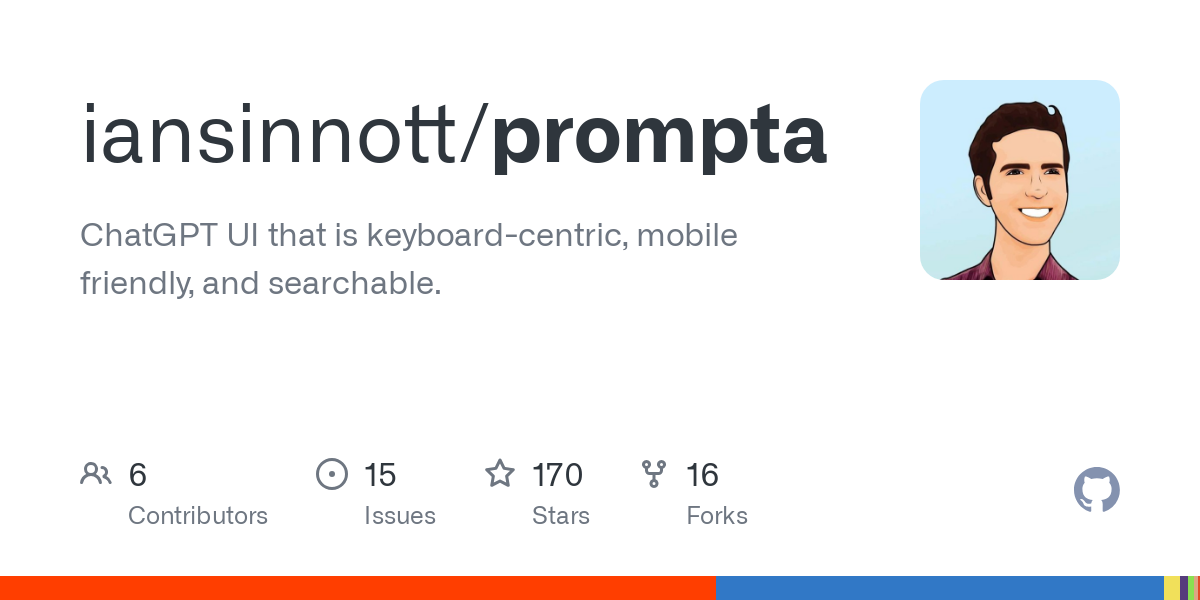Click the star count "170"
This screenshot has width=1200, height=600.
[x=557, y=474]
